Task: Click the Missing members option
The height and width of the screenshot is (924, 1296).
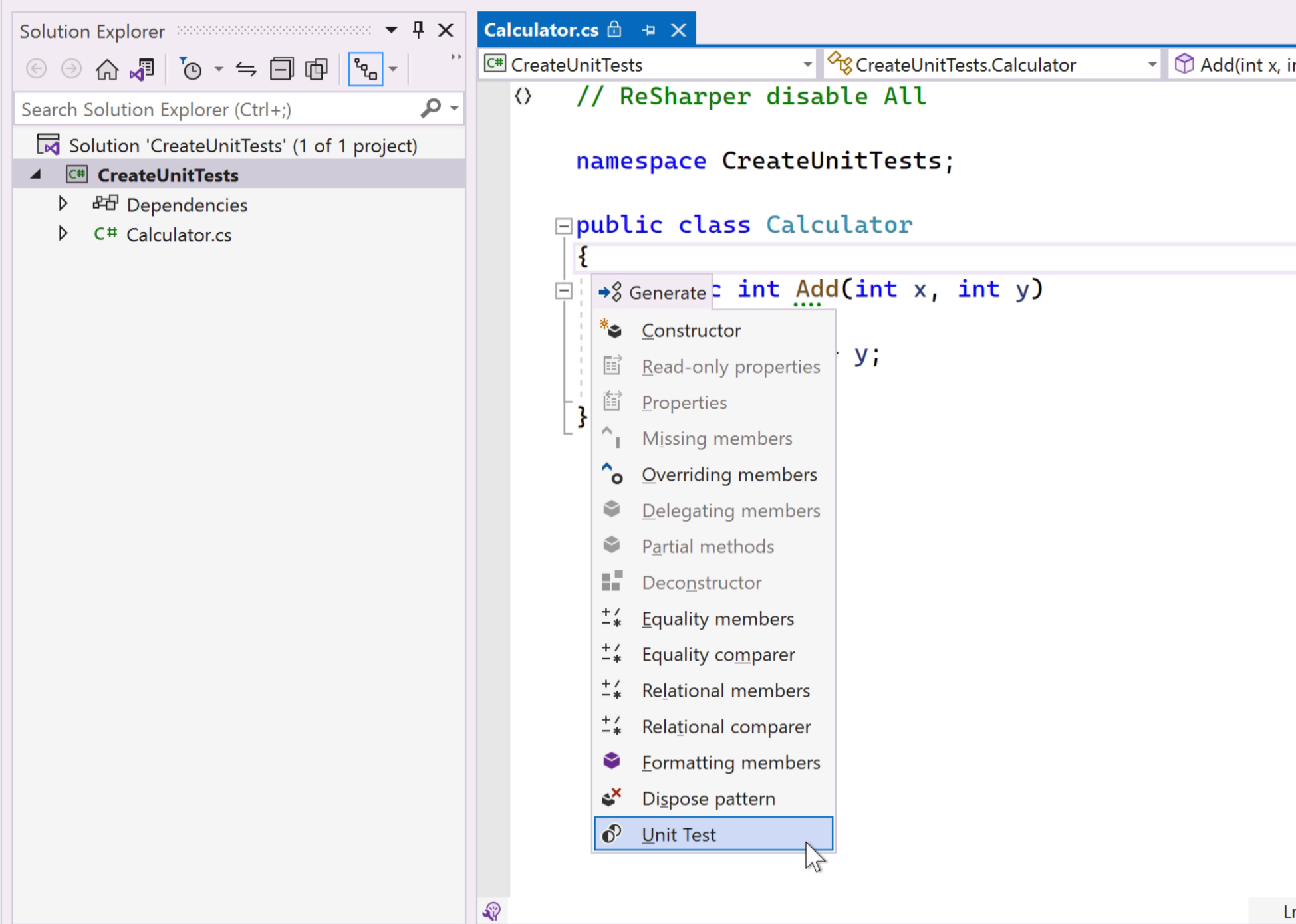Action: [x=717, y=438]
